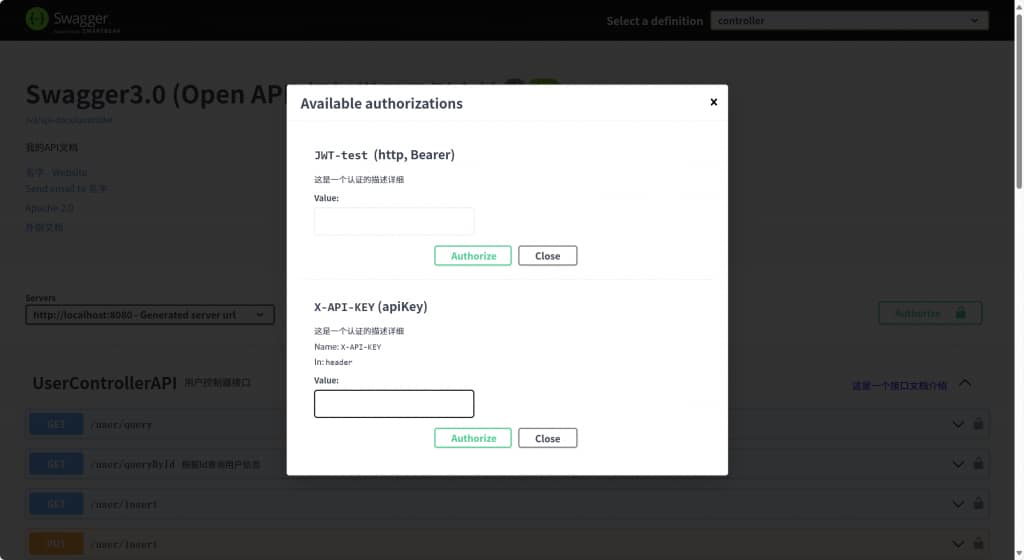Click lock icon on /user/query row
This screenshot has height=560, width=1024.
[978, 424]
